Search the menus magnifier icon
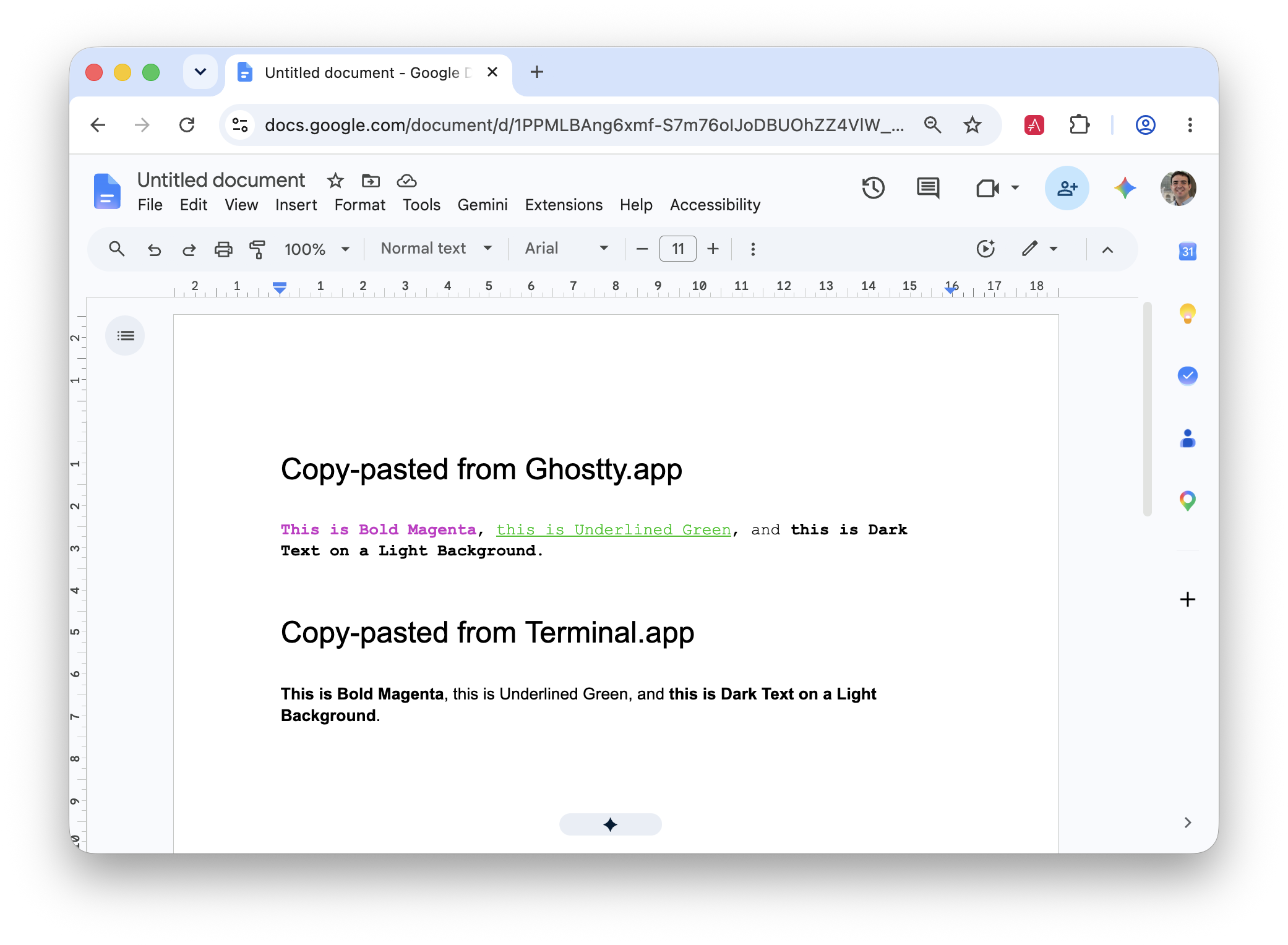 116,249
